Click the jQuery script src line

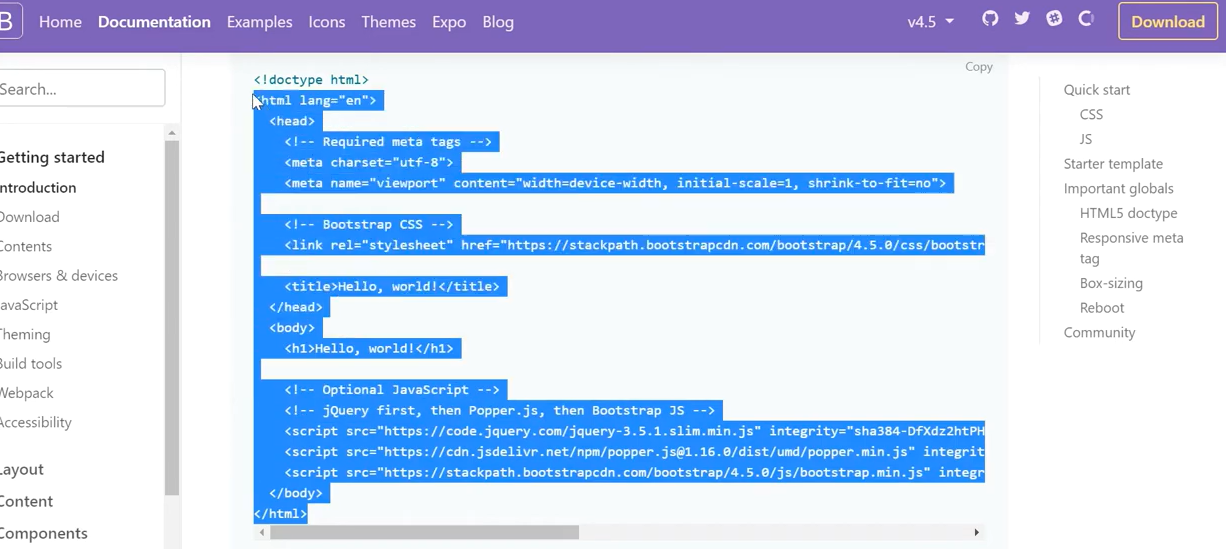pos(634,431)
